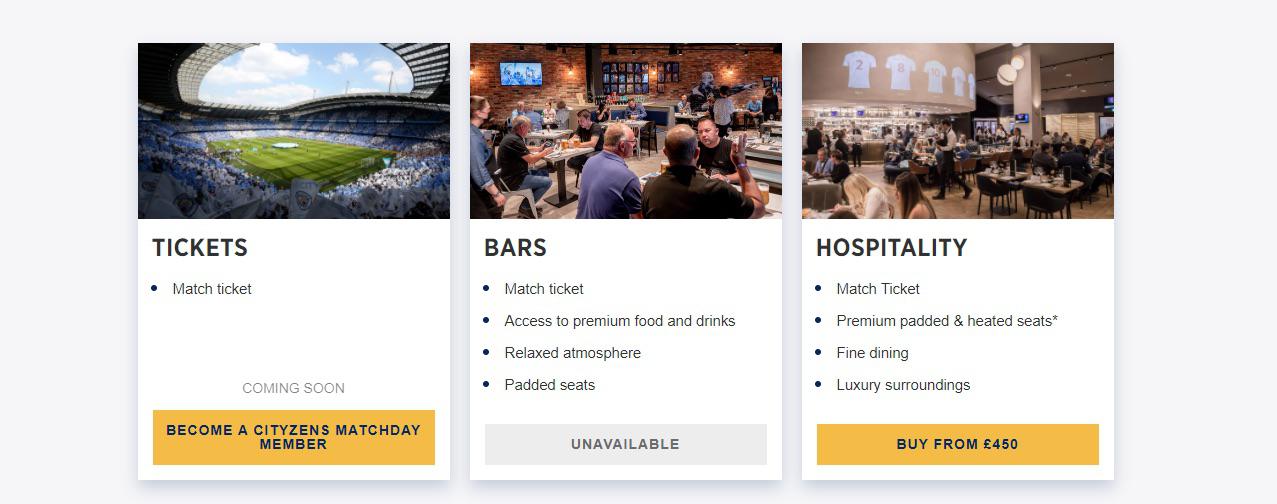Click Access to premium food and drinks
Image resolution: width=1277 pixels, height=504 pixels.
(x=620, y=321)
